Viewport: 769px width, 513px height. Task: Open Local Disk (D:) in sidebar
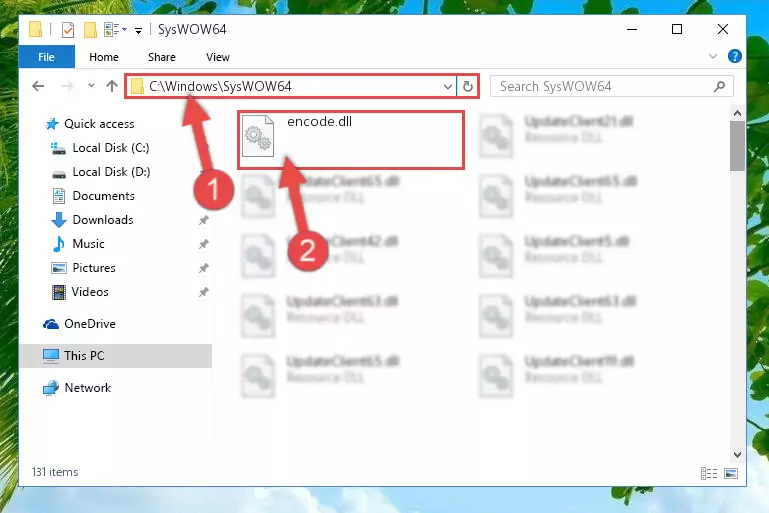pos(111,172)
